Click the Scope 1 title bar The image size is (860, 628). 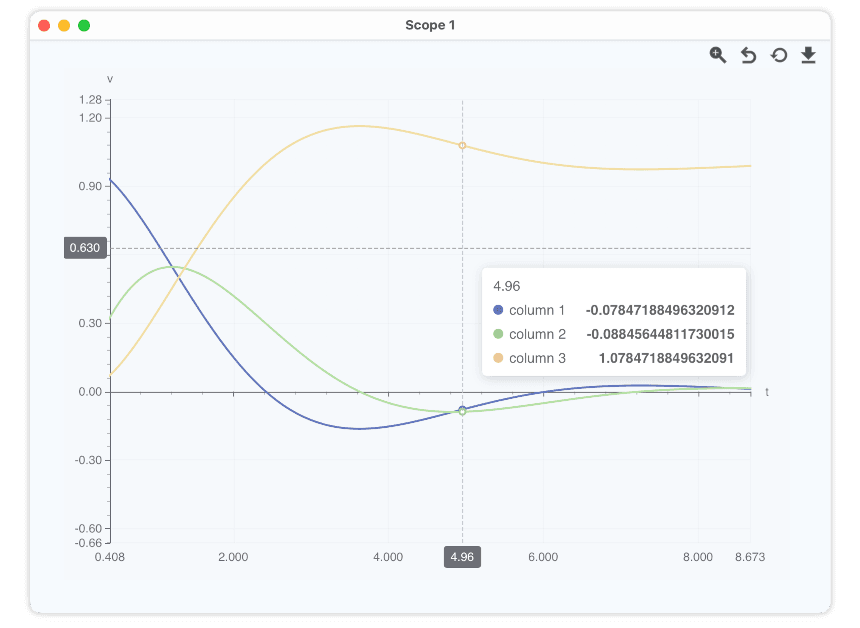pyautogui.click(x=430, y=25)
